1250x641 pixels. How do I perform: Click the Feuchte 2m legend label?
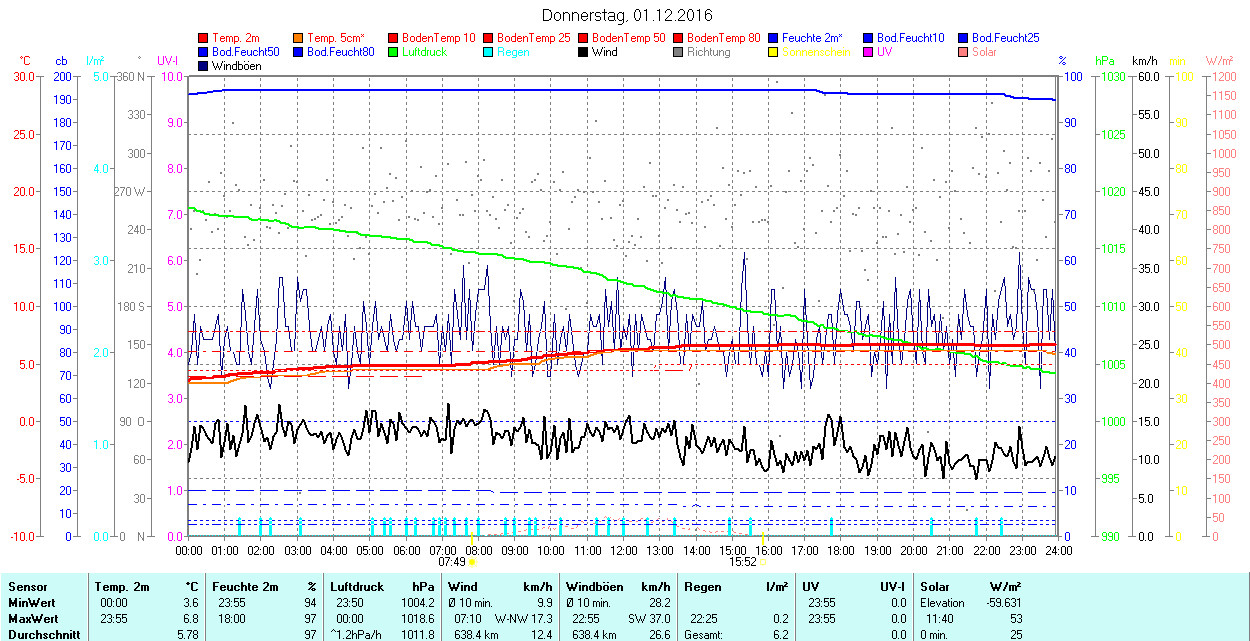click(812, 38)
